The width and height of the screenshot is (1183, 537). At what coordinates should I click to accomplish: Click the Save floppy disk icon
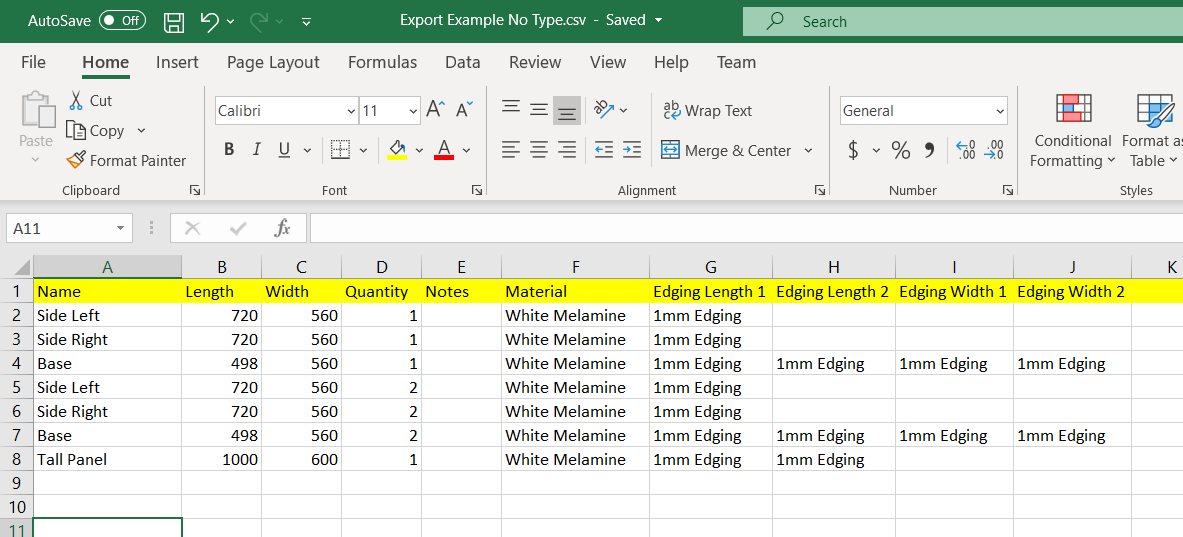(173, 21)
